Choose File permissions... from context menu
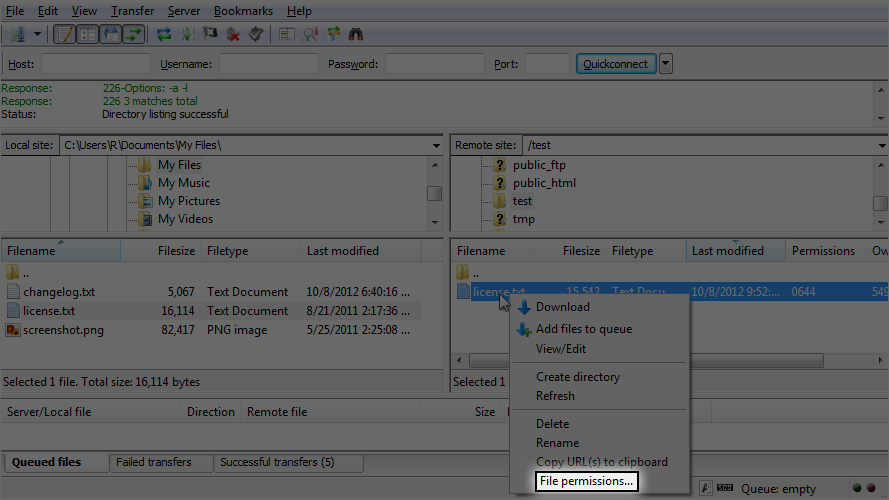The image size is (889, 500). tap(586, 481)
